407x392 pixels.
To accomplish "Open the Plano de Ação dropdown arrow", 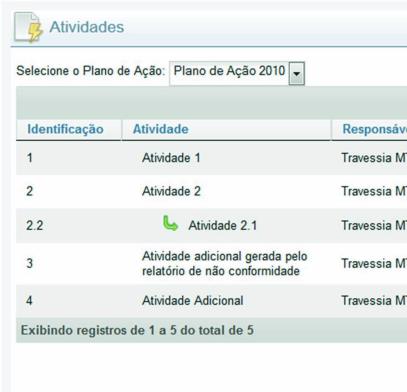I will (x=296, y=73).
